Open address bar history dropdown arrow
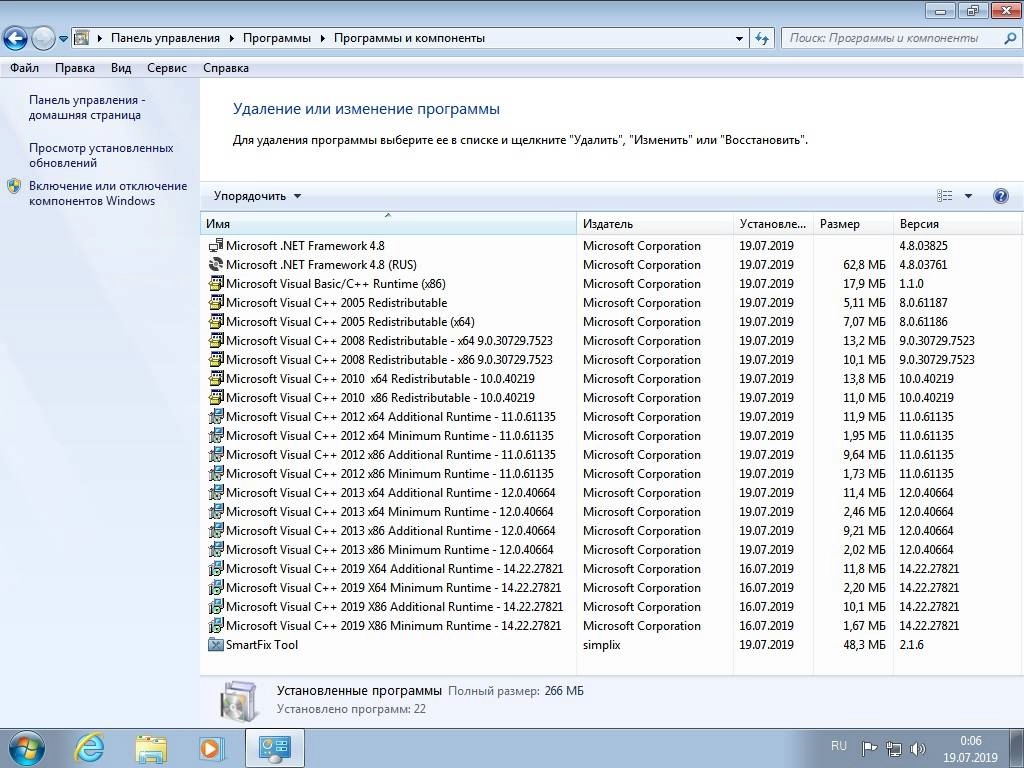The height and width of the screenshot is (768, 1024). pos(739,39)
